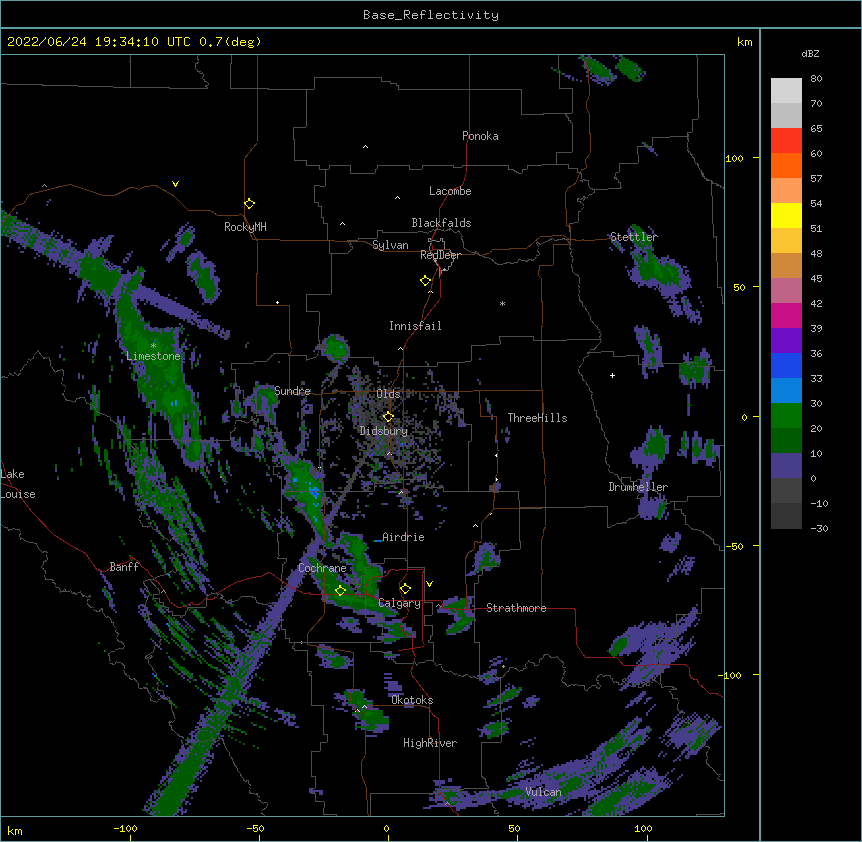This screenshot has height=842, width=862.
Task: Click the 42 dBZ magenta legend swatch
Action: 786,315
